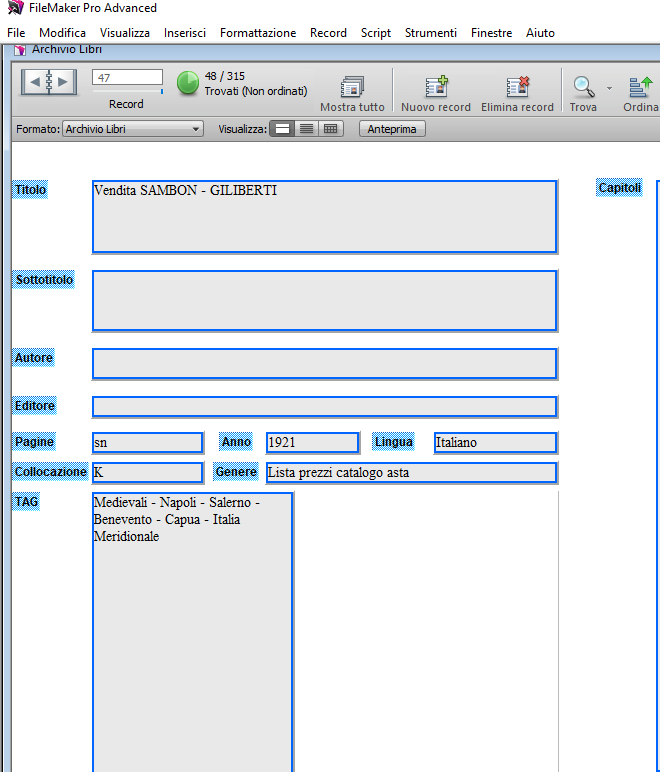Click the record number field
660x772 pixels.
(127, 77)
